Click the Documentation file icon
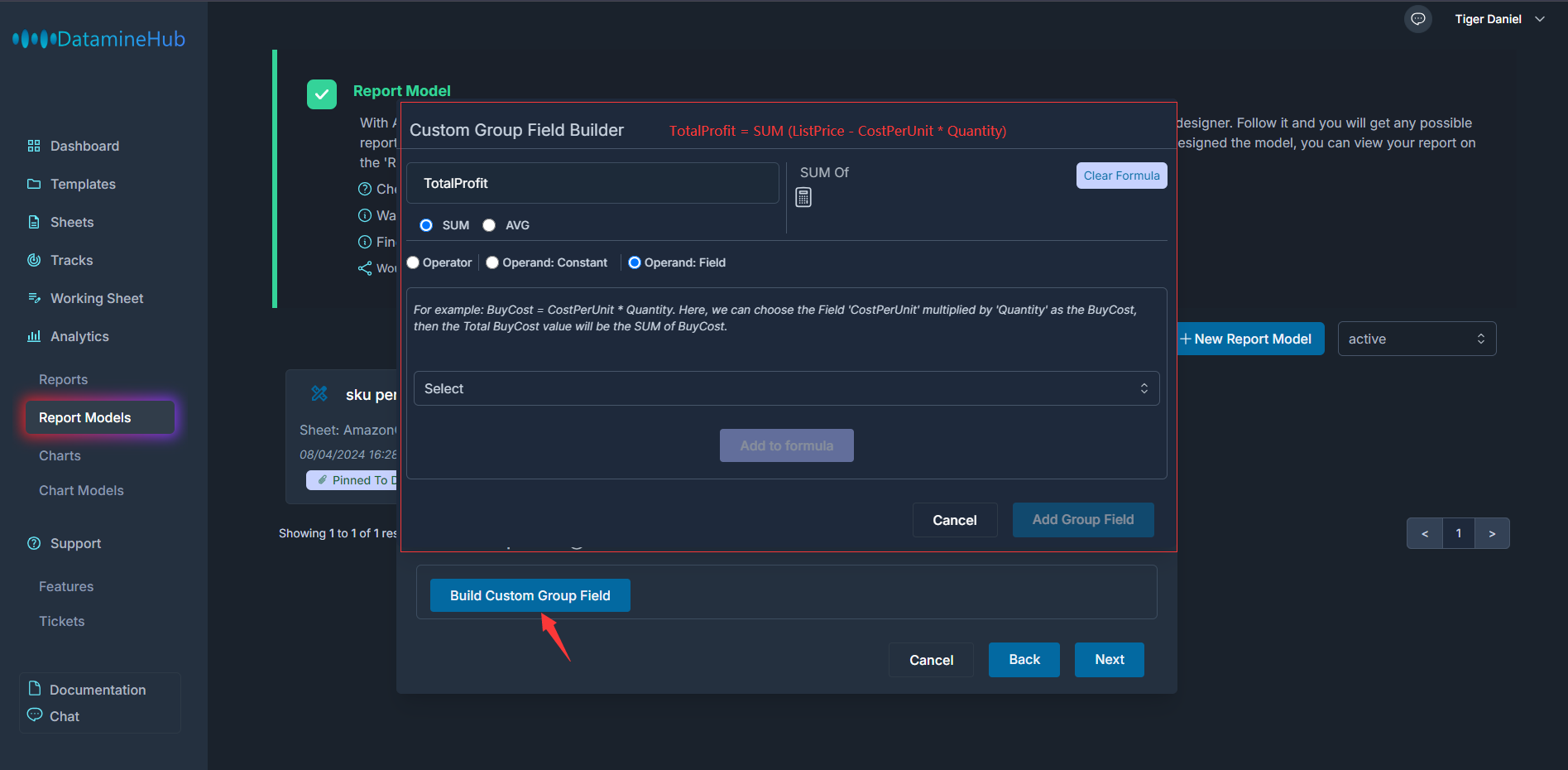 pyautogui.click(x=35, y=689)
